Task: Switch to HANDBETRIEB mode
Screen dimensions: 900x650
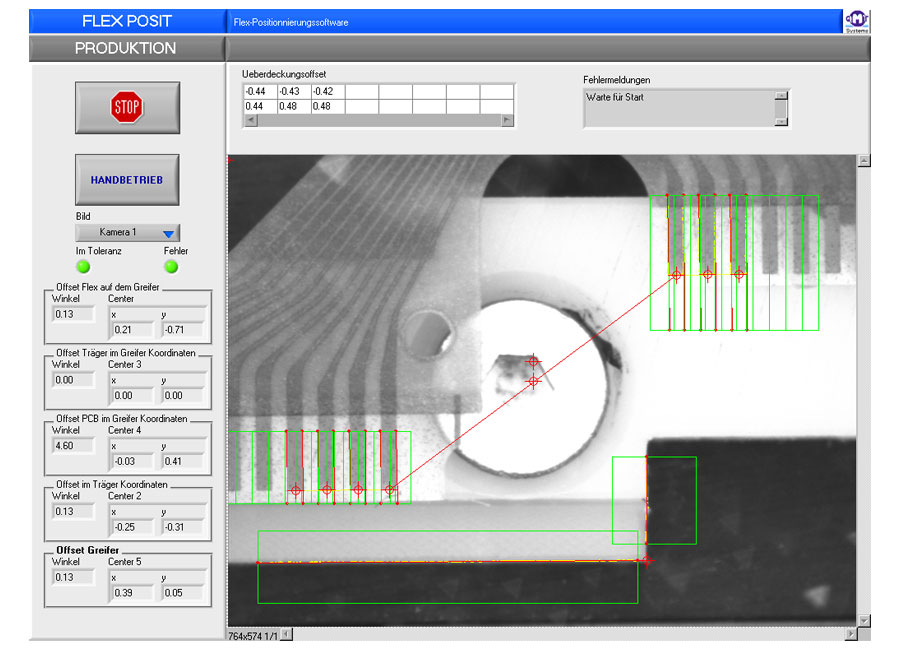Action: 127,180
